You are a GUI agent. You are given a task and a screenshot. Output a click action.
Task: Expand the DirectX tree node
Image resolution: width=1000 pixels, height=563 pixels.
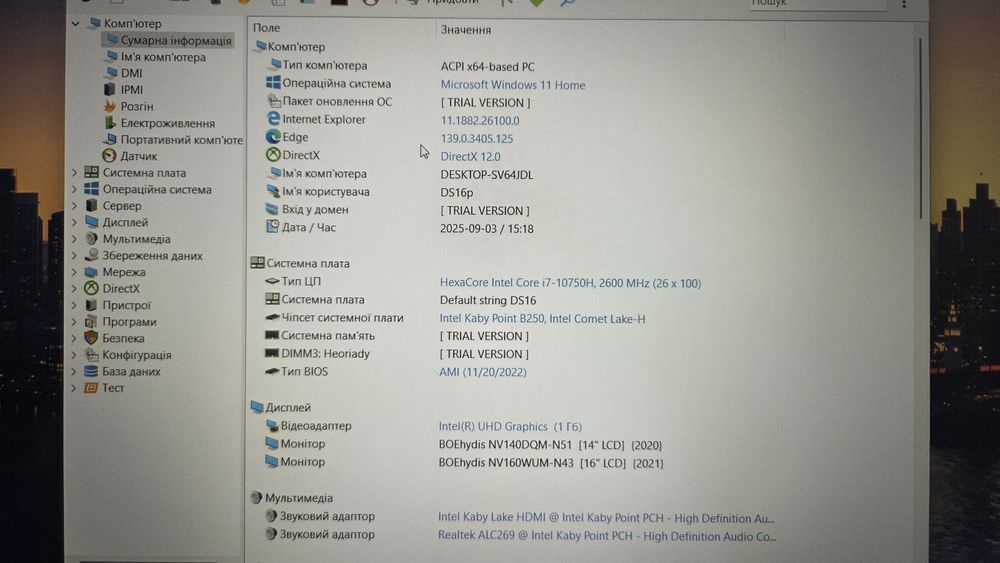(x=74, y=289)
